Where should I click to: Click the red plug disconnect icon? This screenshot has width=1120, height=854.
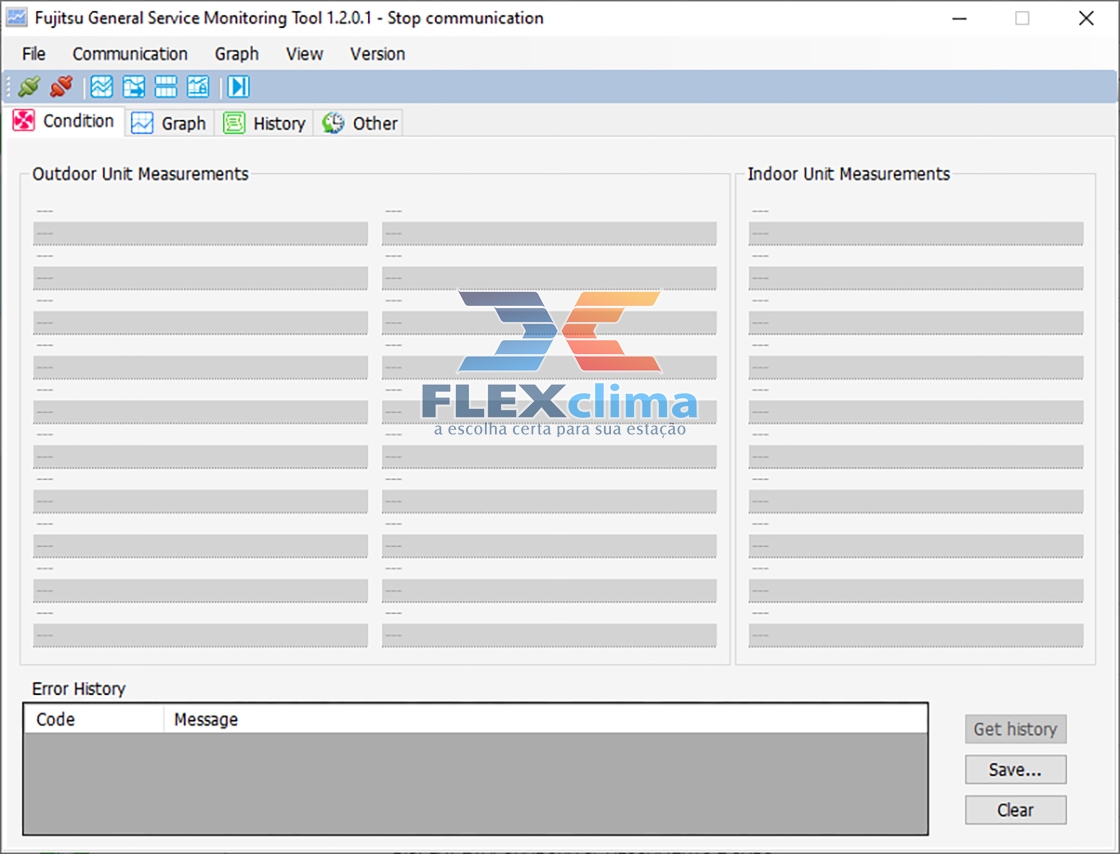point(61,86)
